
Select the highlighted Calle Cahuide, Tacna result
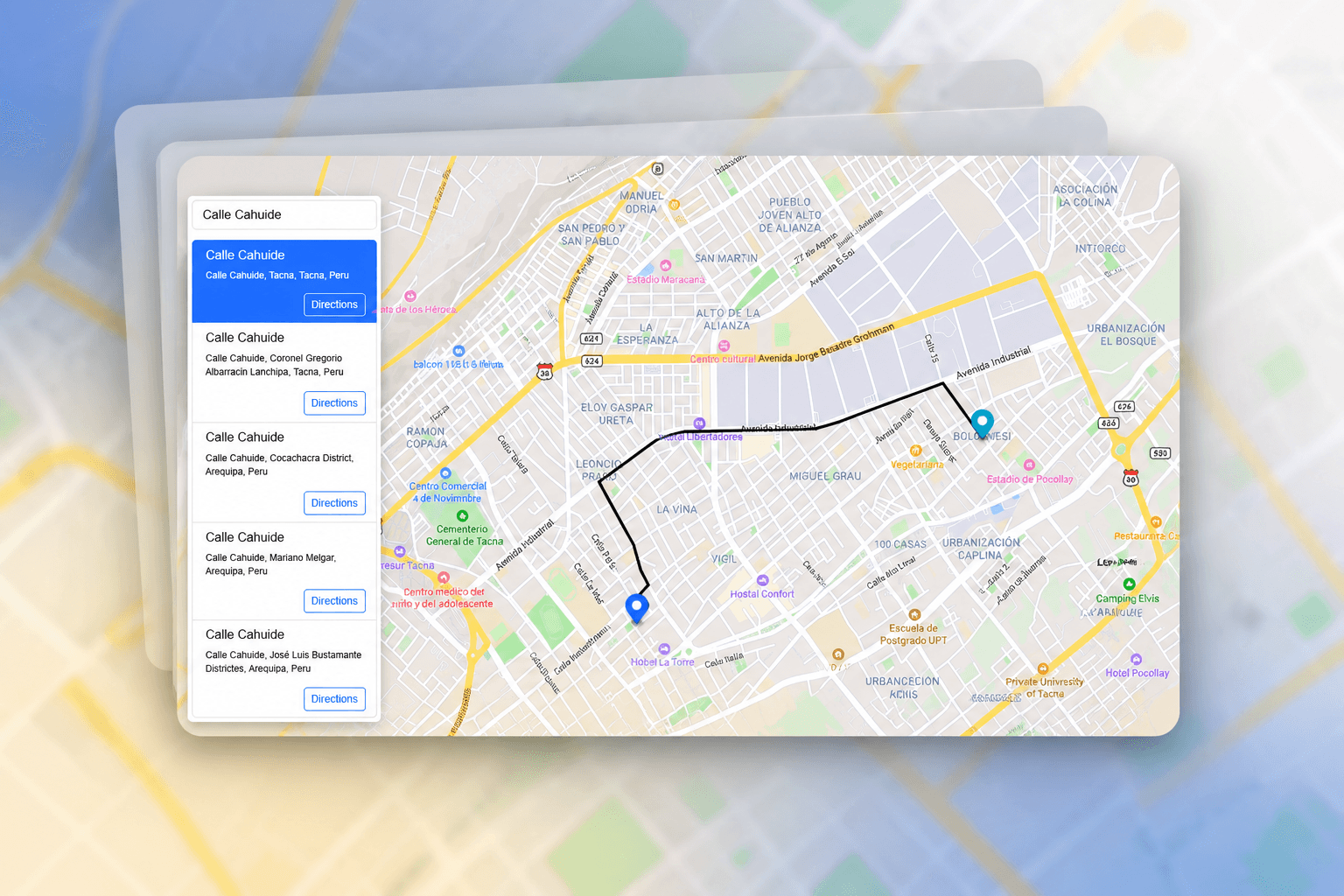point(284,281)
